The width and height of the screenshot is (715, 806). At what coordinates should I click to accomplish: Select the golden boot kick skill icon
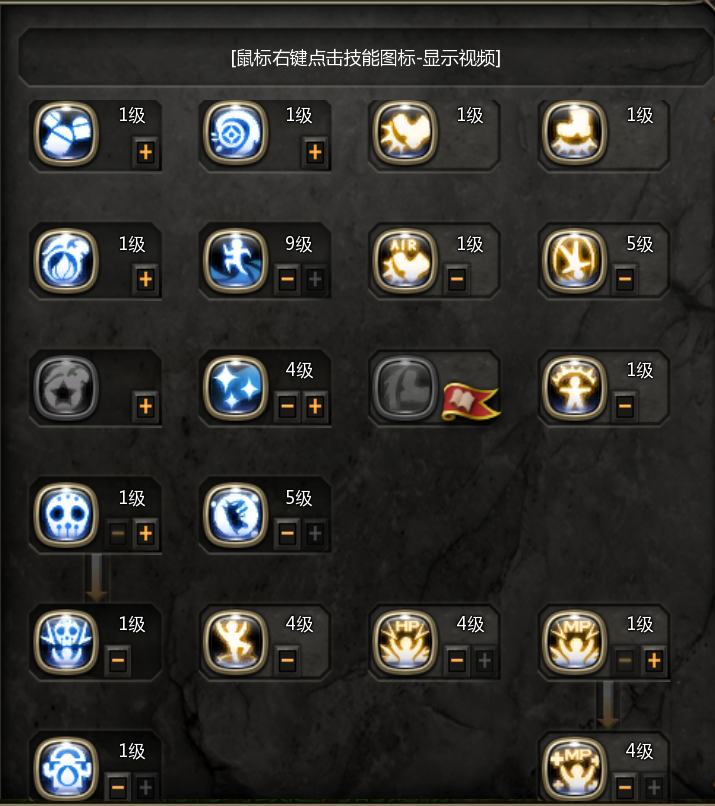(575, 133)
